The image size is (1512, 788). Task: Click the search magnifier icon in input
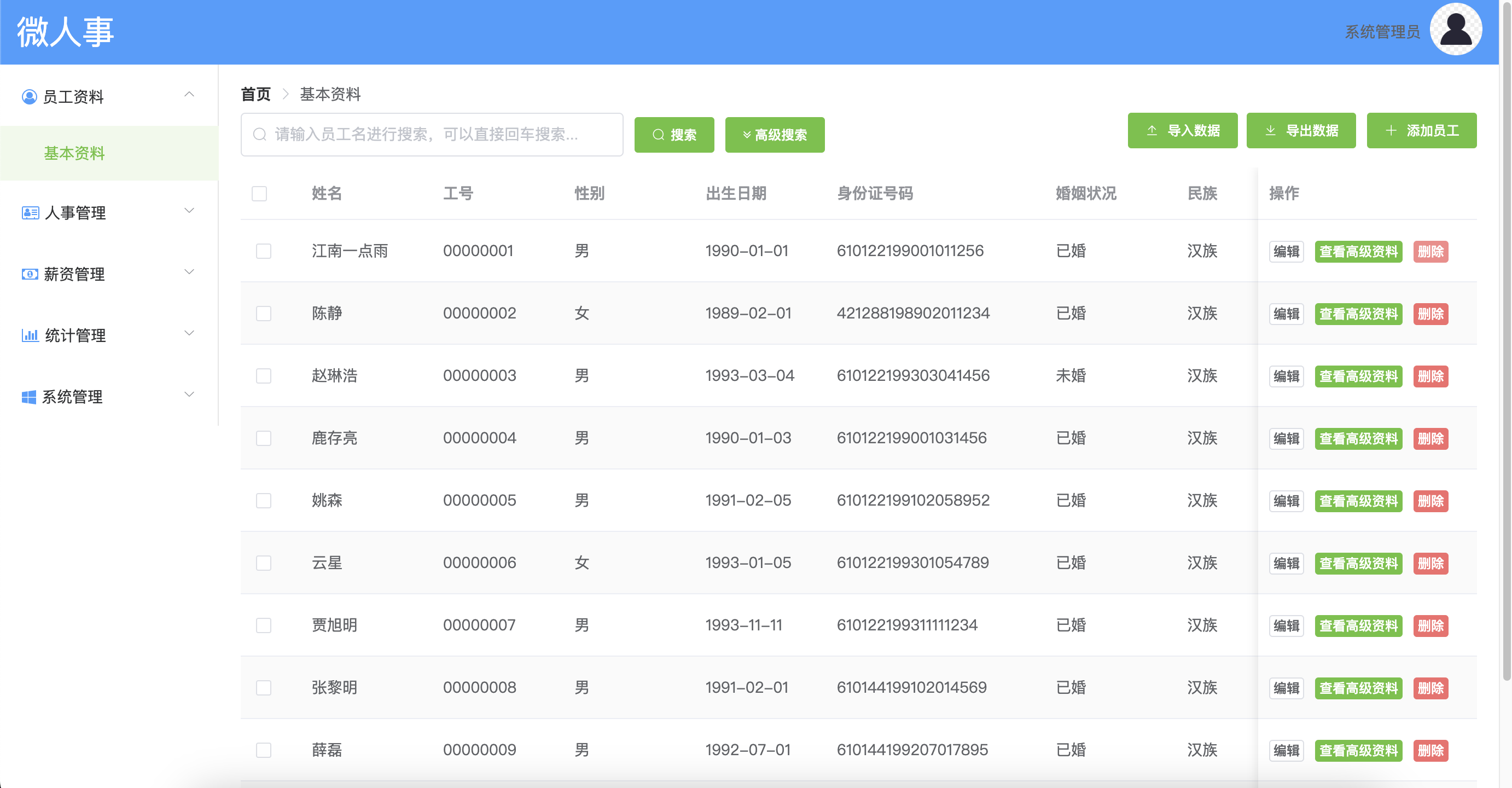click(259, 135)
